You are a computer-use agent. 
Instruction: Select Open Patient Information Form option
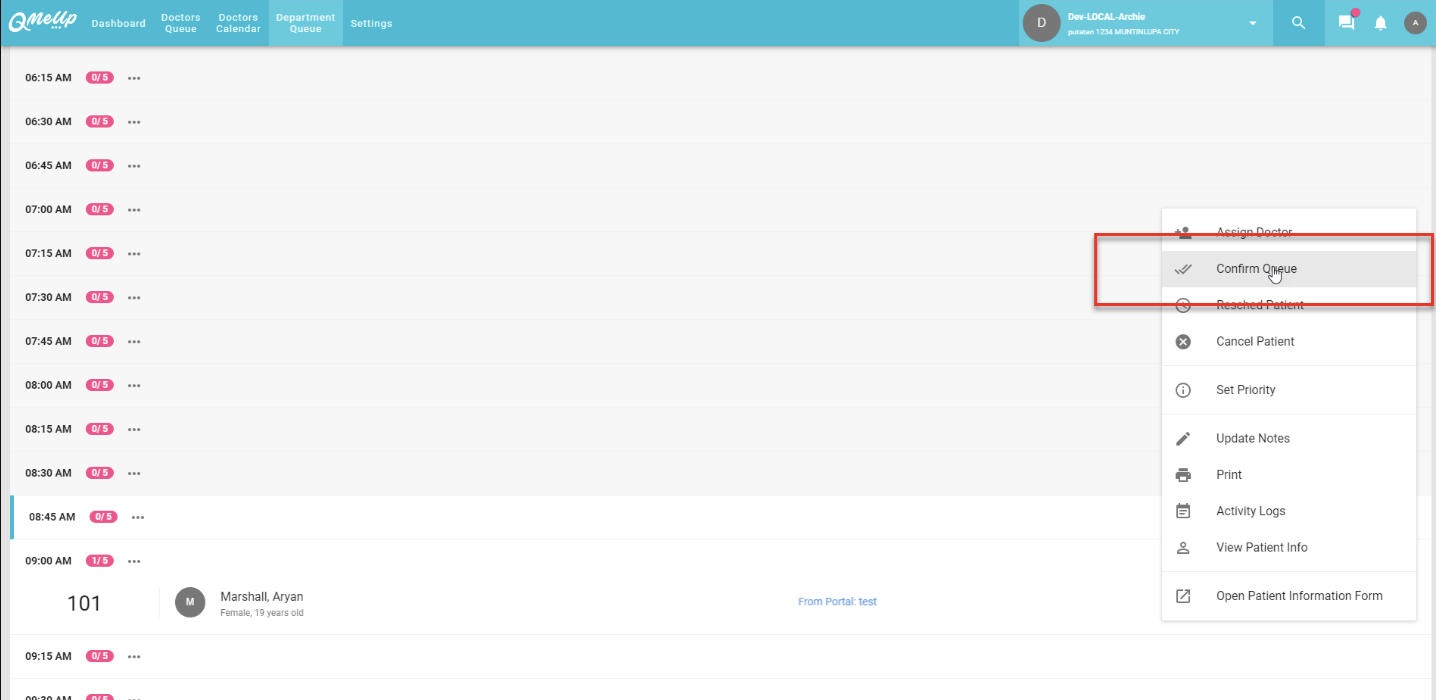[1298, 596]
